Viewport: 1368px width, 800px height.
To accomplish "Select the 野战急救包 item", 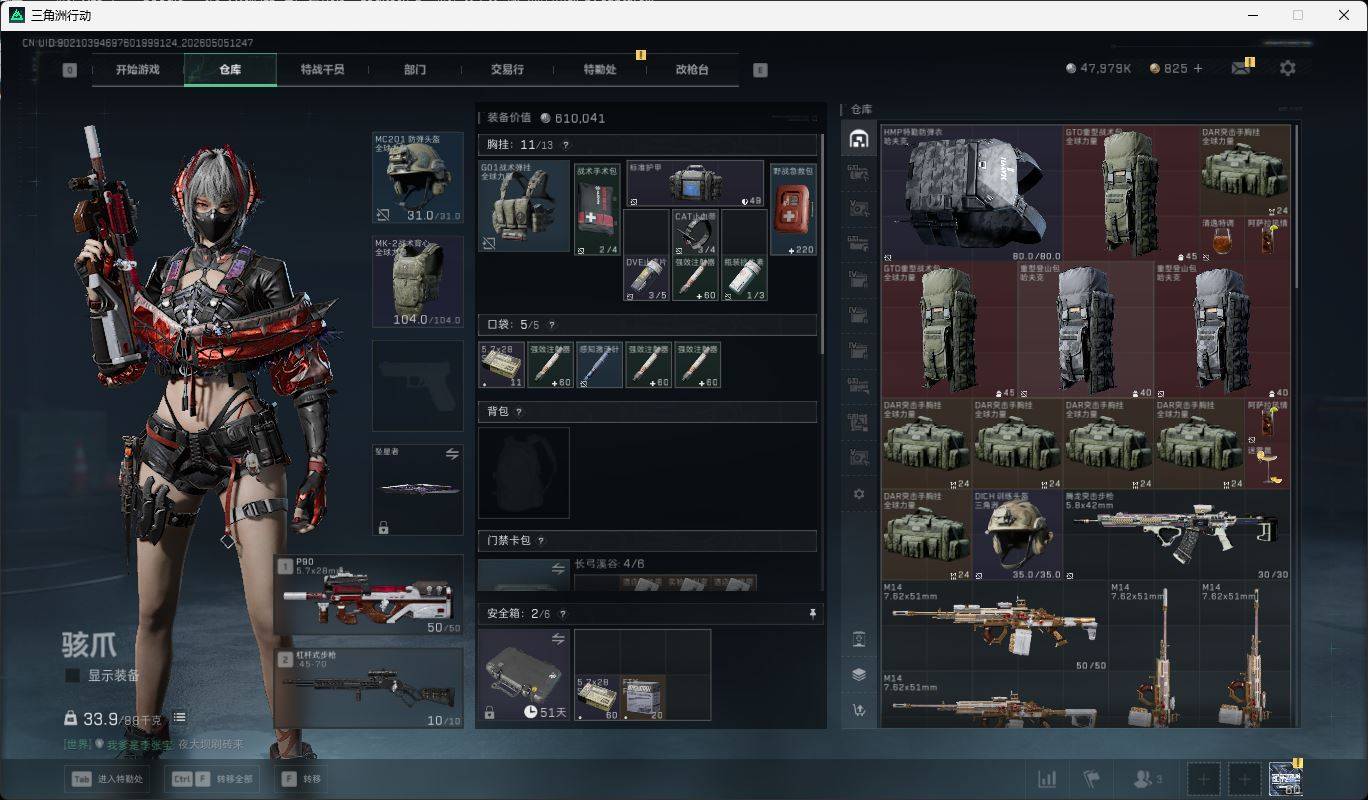I will pos(793,209).
